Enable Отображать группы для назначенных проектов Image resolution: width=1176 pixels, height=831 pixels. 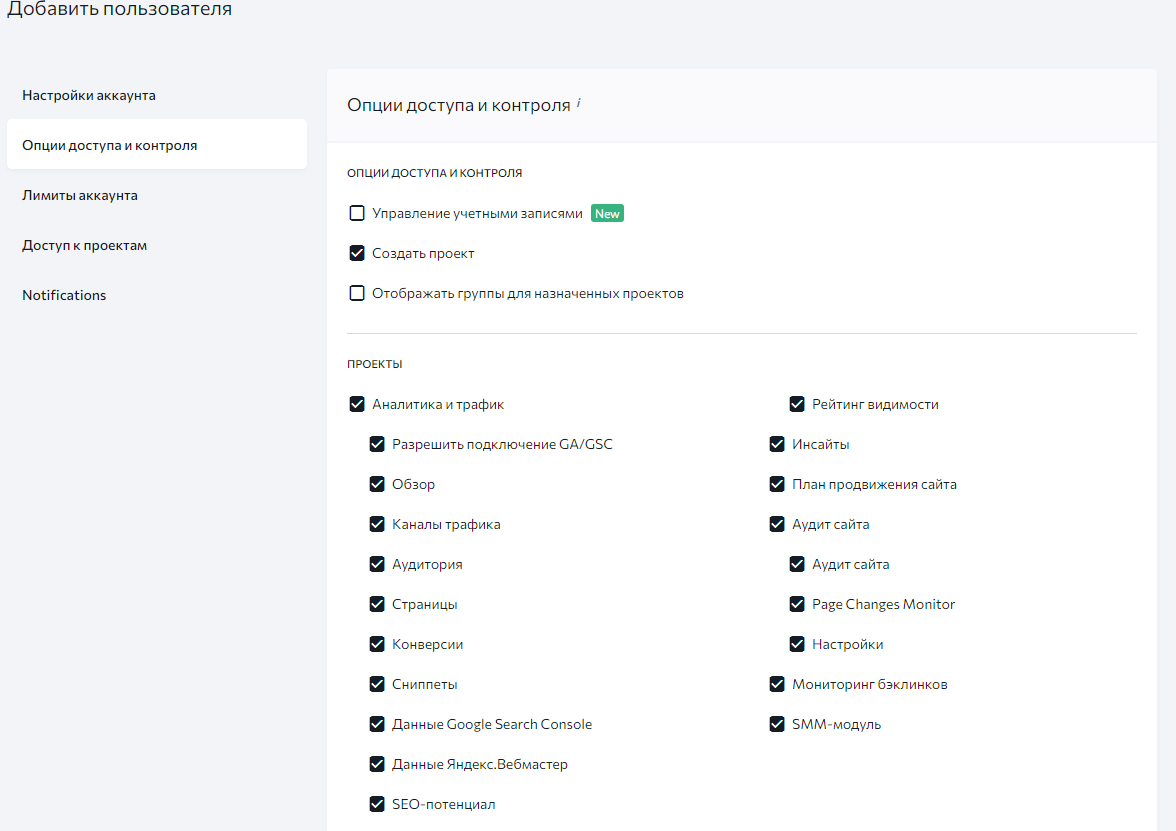pyautogui.click(x=357, y=293)
